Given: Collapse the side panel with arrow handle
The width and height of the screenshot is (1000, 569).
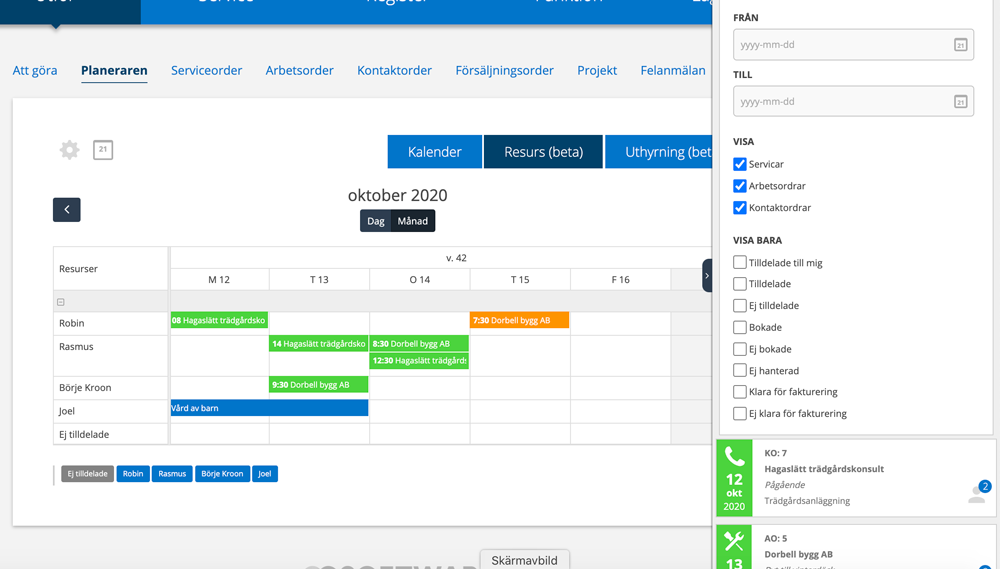Looking at the screenshot, I should [x=707, y=276].
